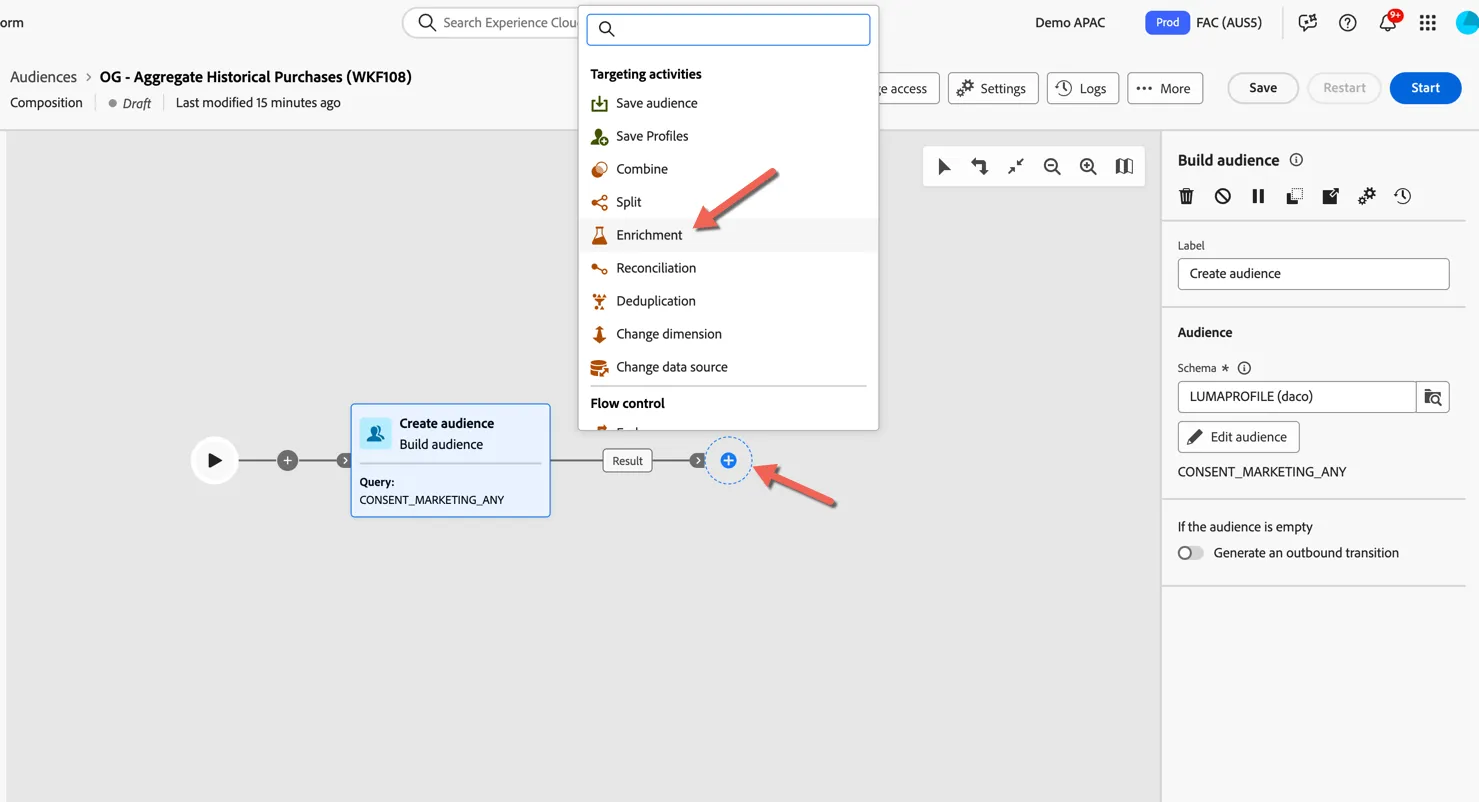Screen dimensions: 1479x802
Task: Pick the Reconciliation activity
Action: click(x=728, y=268)
